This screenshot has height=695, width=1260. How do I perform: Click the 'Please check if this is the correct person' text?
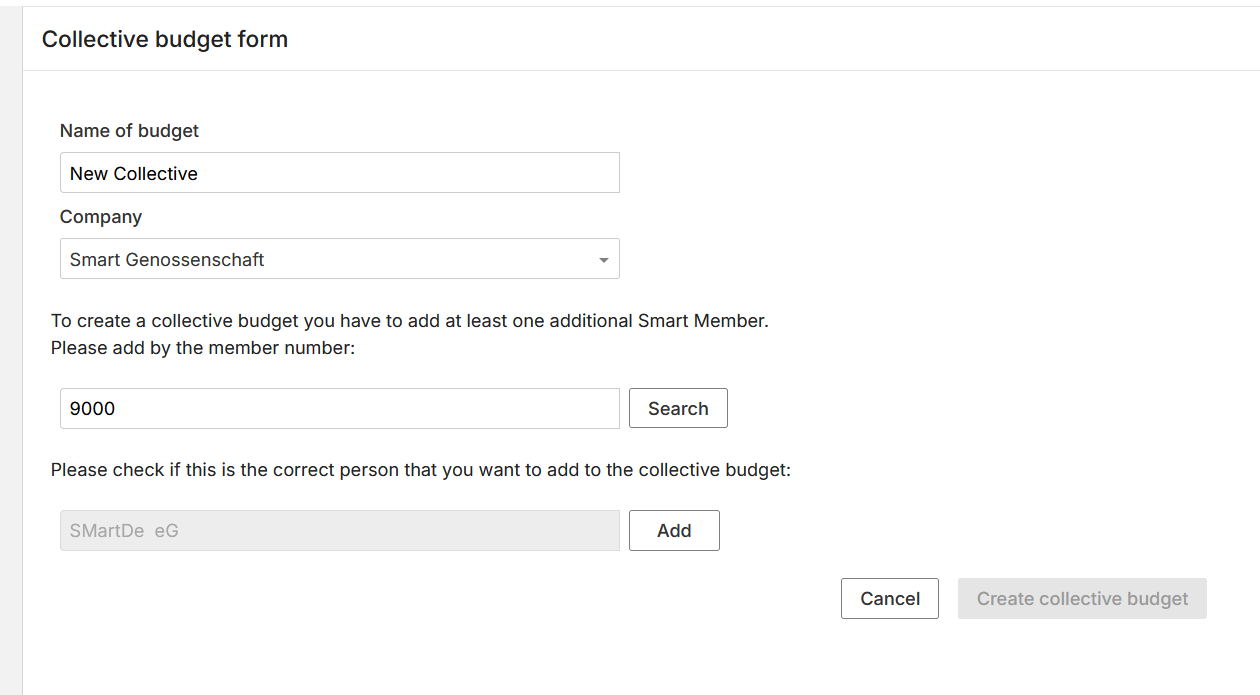point(421,470)
